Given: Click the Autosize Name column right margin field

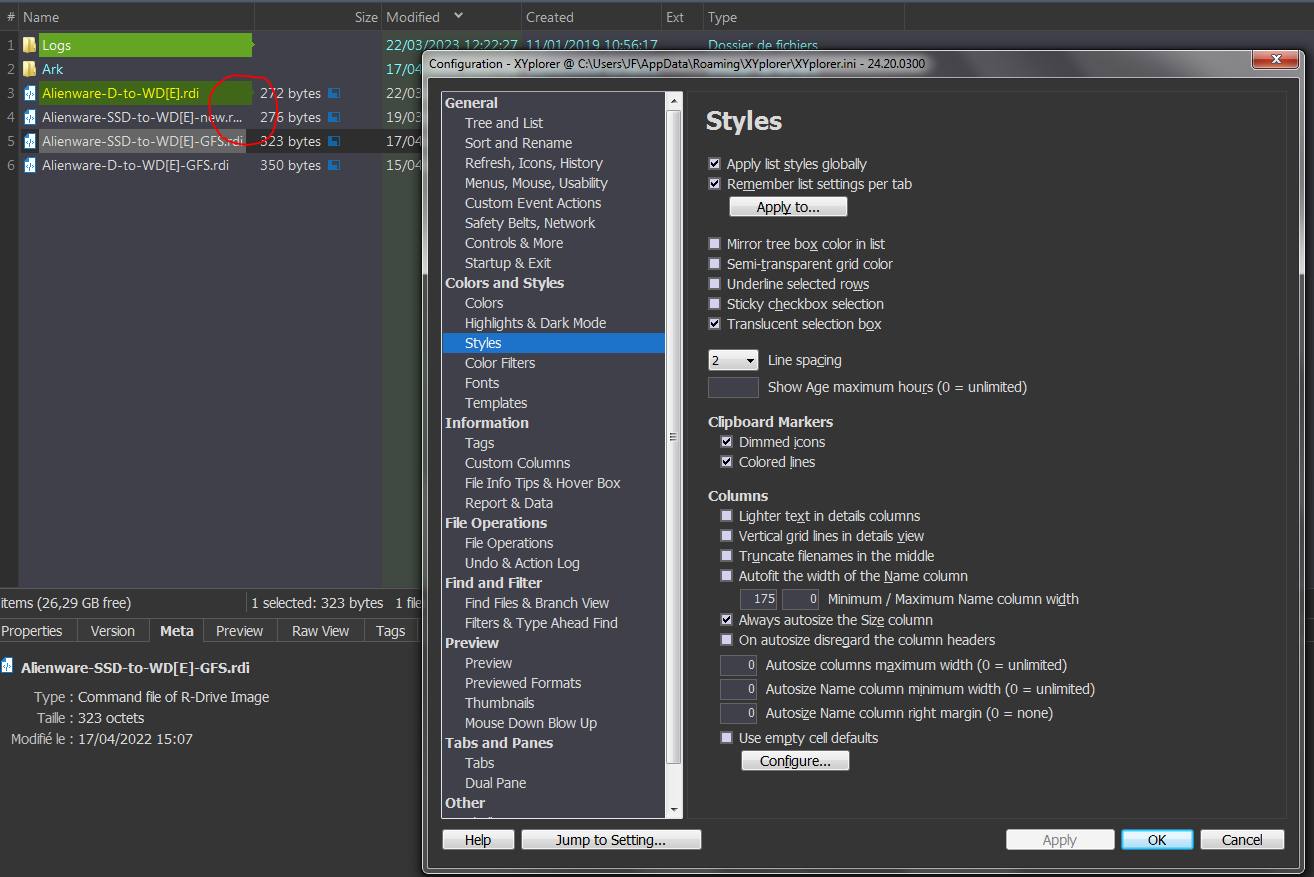Looking at the screenshot, I should (739, 713).
